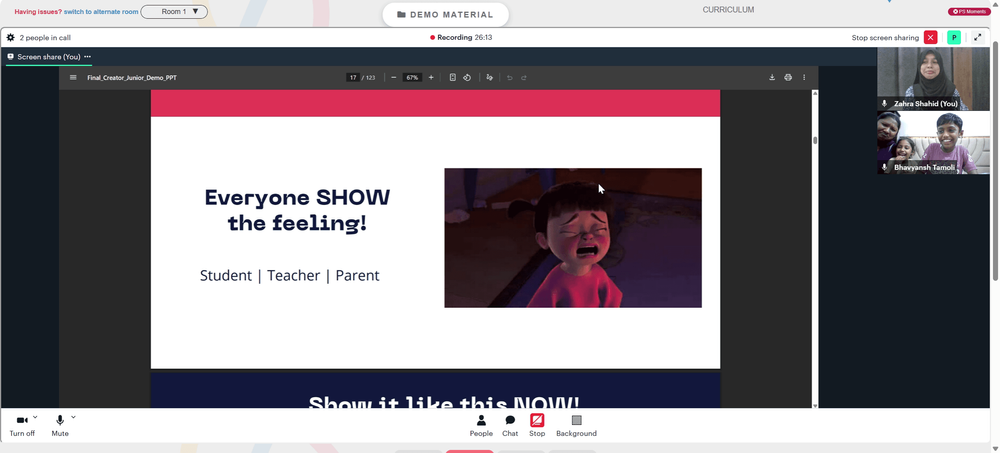Zoom in the PDF with the plus icon
This screenshot has height=453, width=1000.
(x=431, y=78)
